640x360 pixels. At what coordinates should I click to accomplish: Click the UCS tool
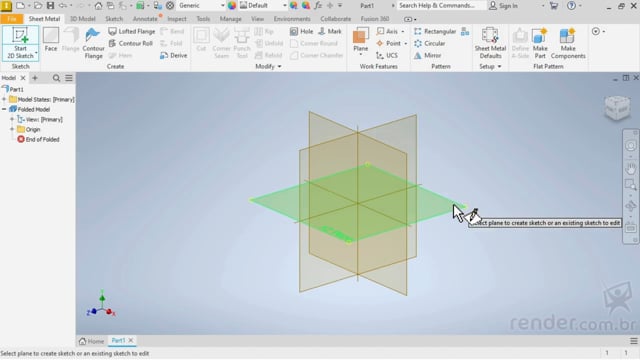387,55
